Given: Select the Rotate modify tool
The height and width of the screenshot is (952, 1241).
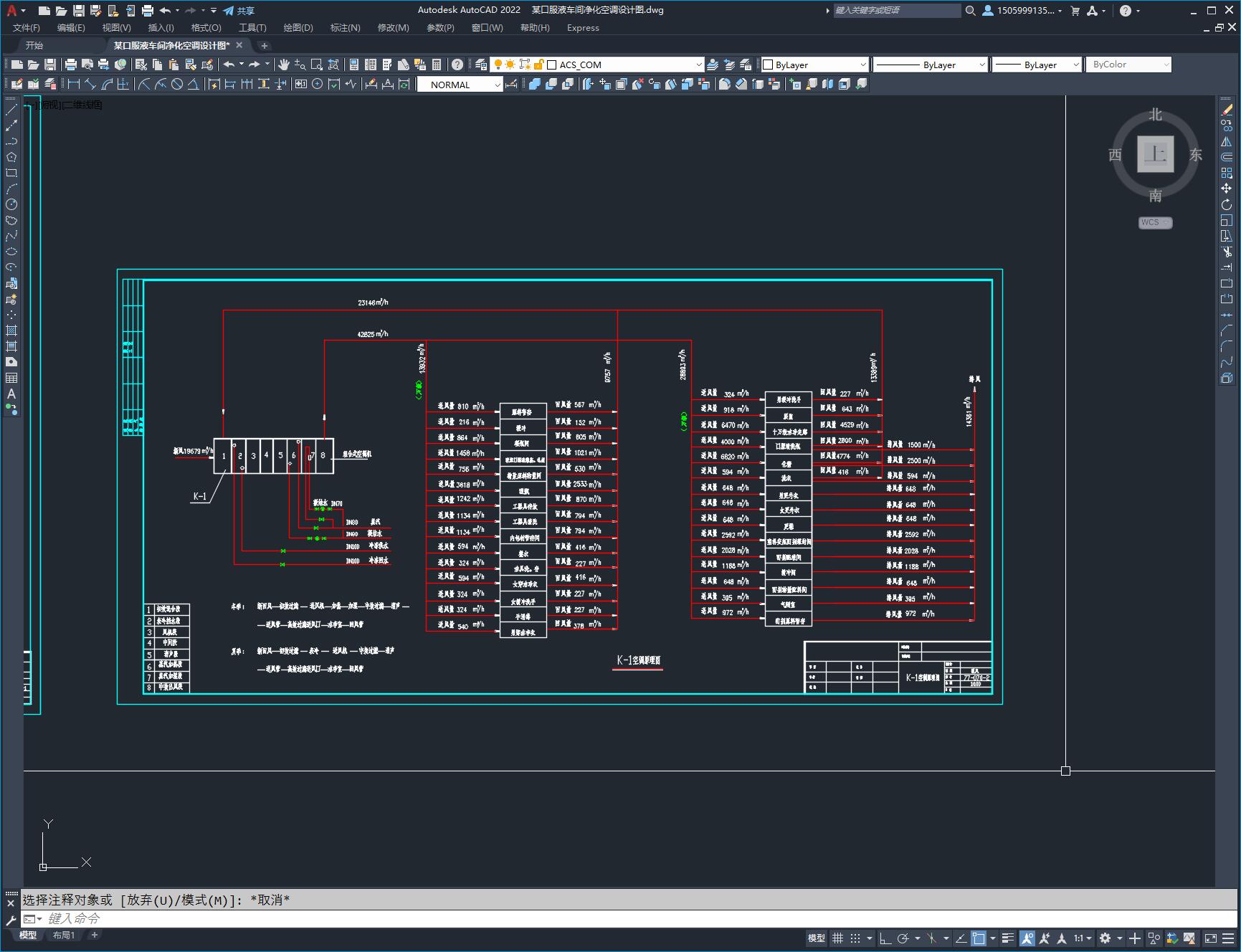Looking at the screenshot, I should (1227, 204).
